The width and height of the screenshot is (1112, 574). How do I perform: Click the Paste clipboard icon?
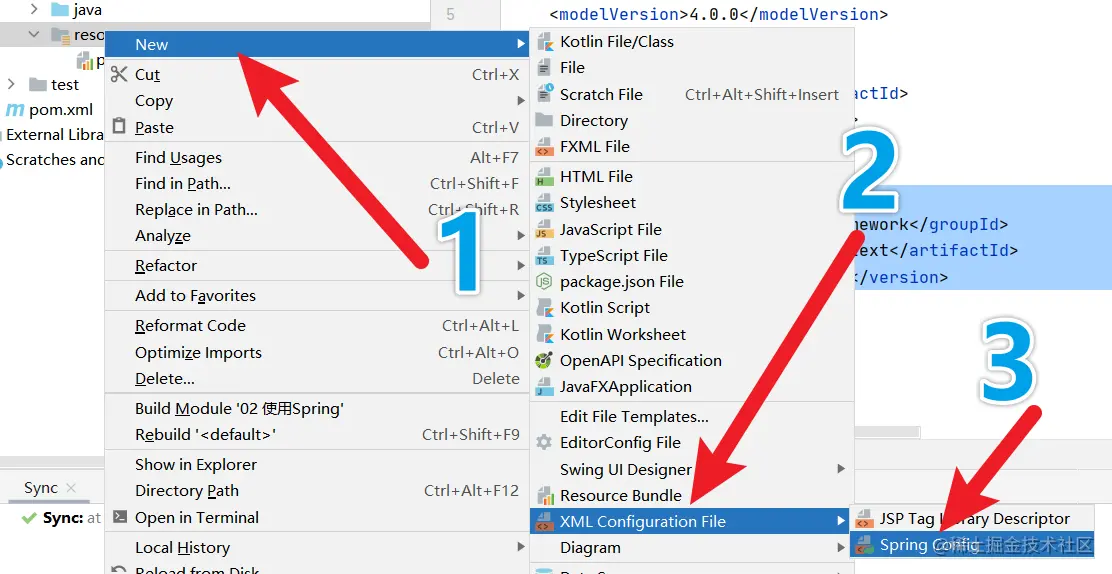click(119, 126)
